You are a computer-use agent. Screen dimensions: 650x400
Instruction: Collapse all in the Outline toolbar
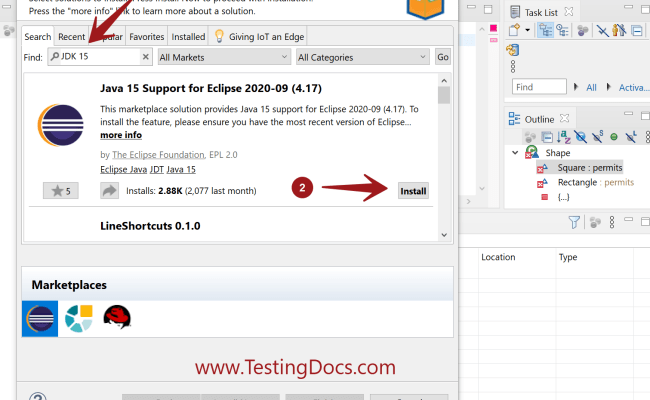point(547,137)
